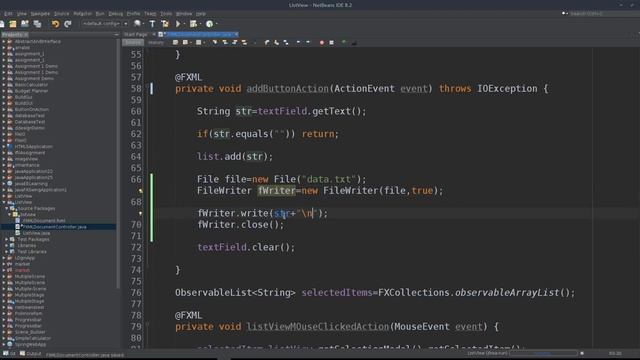Screen dimensions: 640x360
Task: Click the Build Project hammer icon
Action: click(152, 24)
